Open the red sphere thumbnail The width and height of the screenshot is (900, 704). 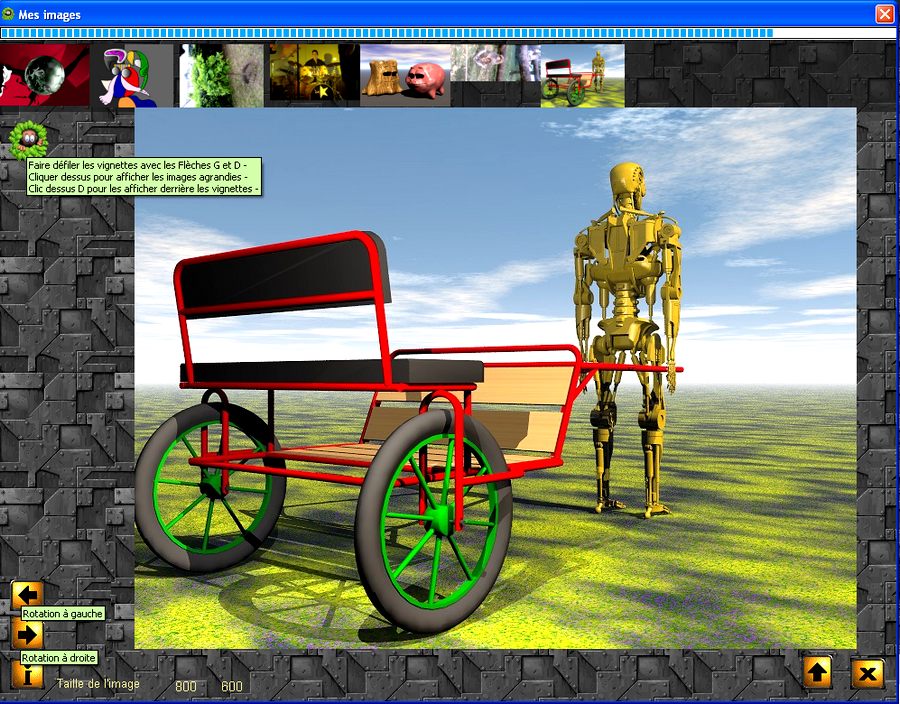(45, 75)
